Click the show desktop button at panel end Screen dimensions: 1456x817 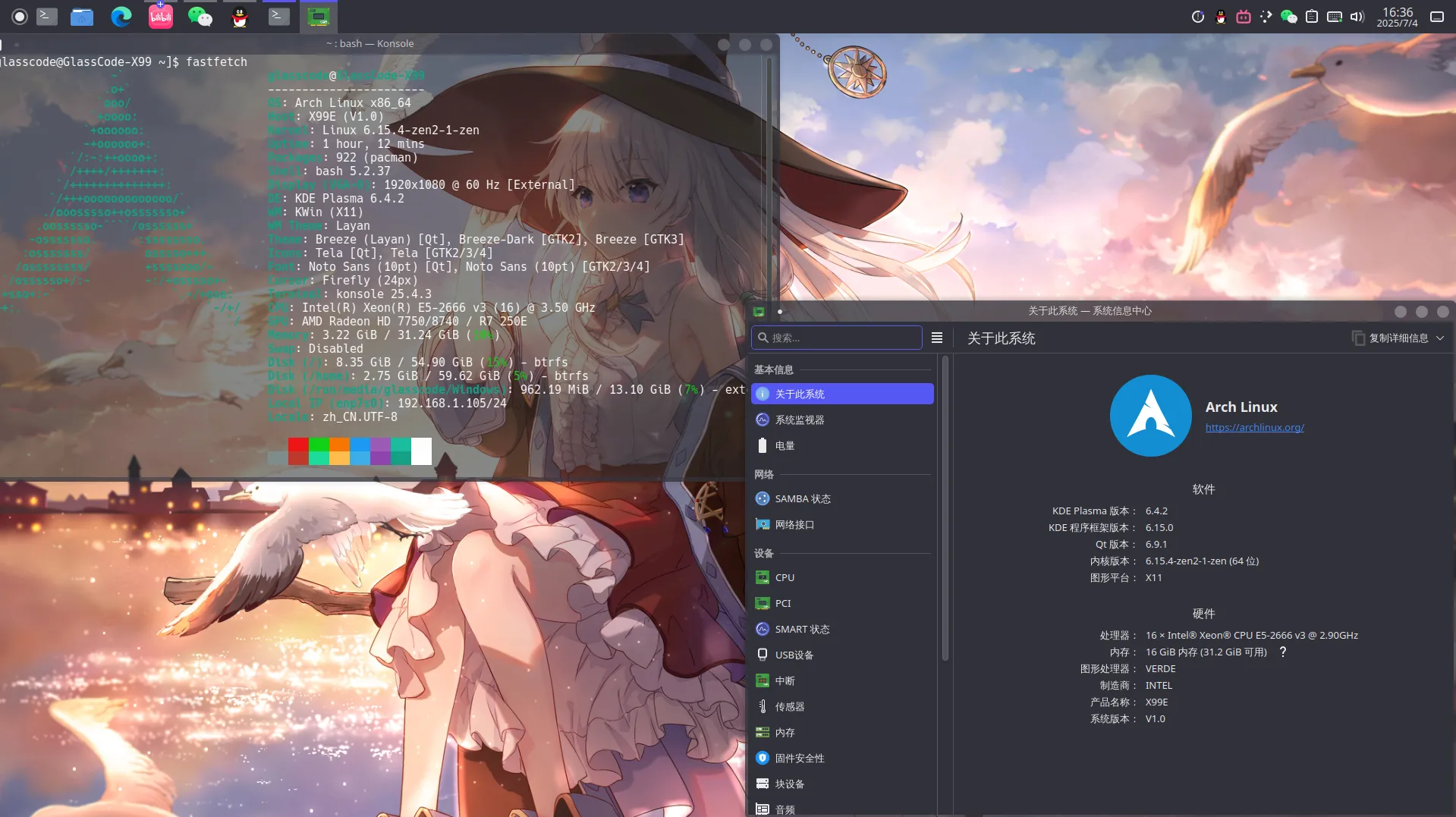coord(1437,17)
